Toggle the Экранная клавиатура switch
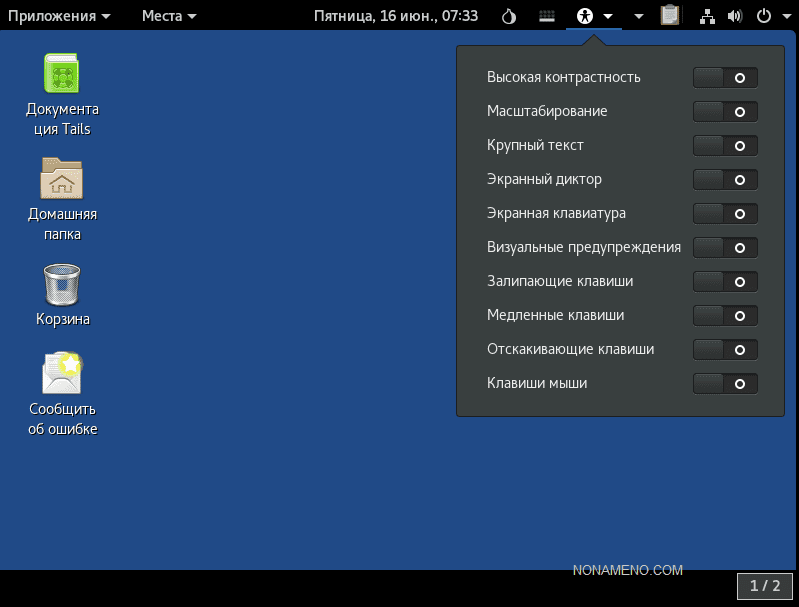Image resolution: width=799 pixels, height=607 pixels. pyautogui.click(x=724, y=214)
